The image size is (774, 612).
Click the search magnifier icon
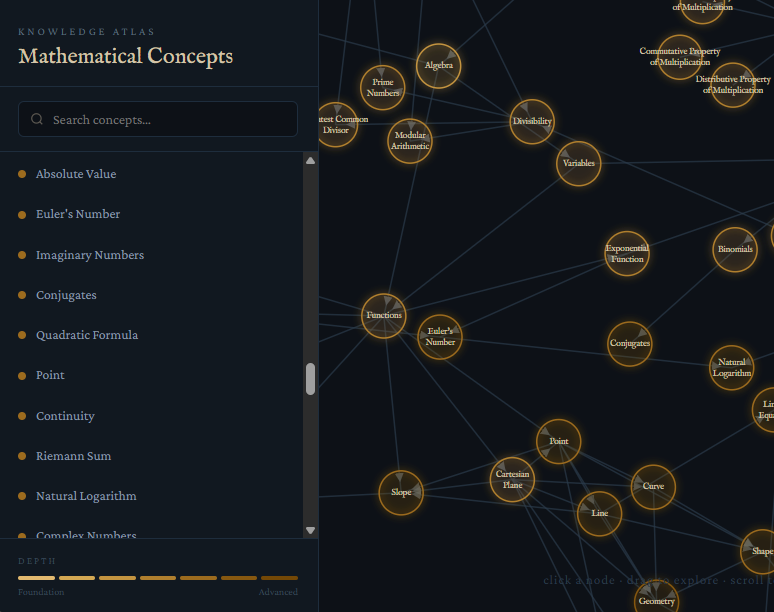click(37, 119)
